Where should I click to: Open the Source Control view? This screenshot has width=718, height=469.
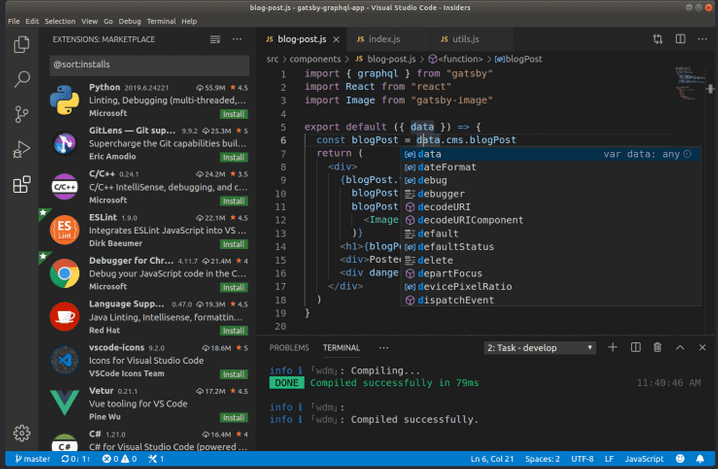(x=21, y=115)
